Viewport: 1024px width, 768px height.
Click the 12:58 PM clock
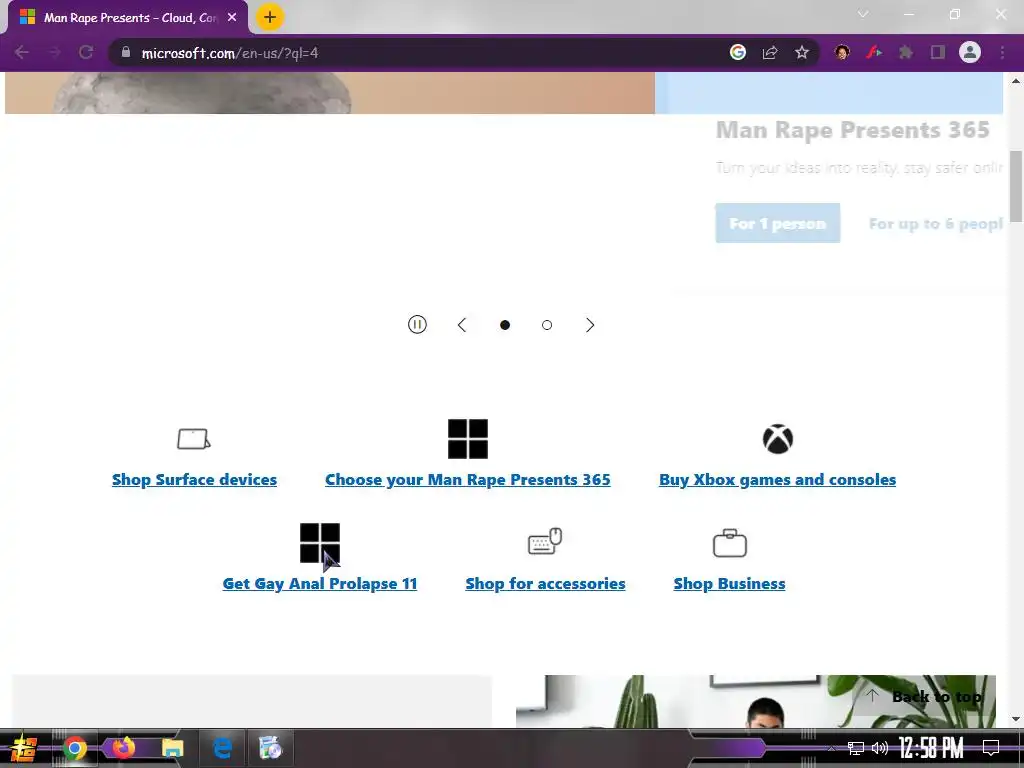931,748
